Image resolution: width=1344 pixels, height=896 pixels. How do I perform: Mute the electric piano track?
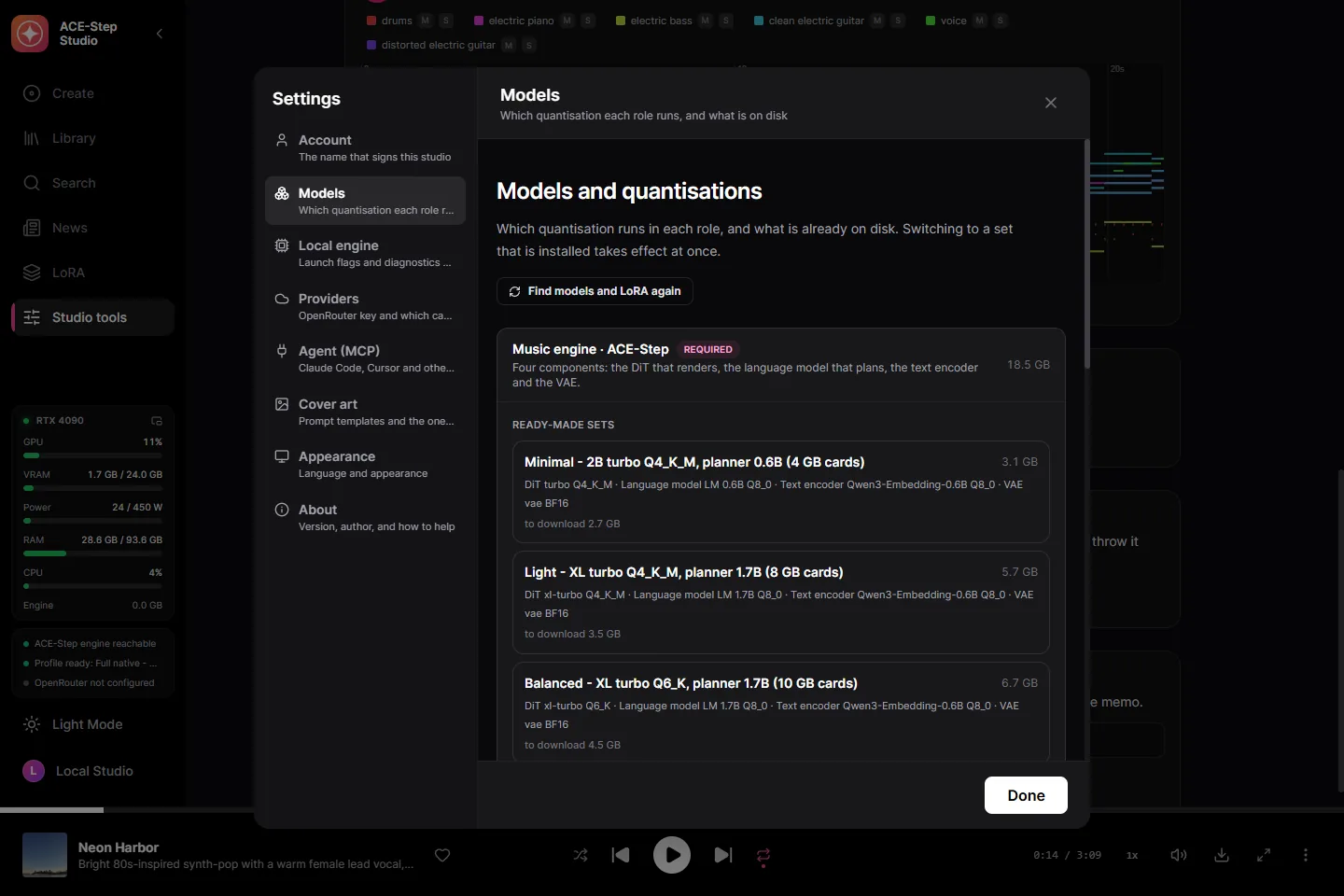click(x=567, y=21)
